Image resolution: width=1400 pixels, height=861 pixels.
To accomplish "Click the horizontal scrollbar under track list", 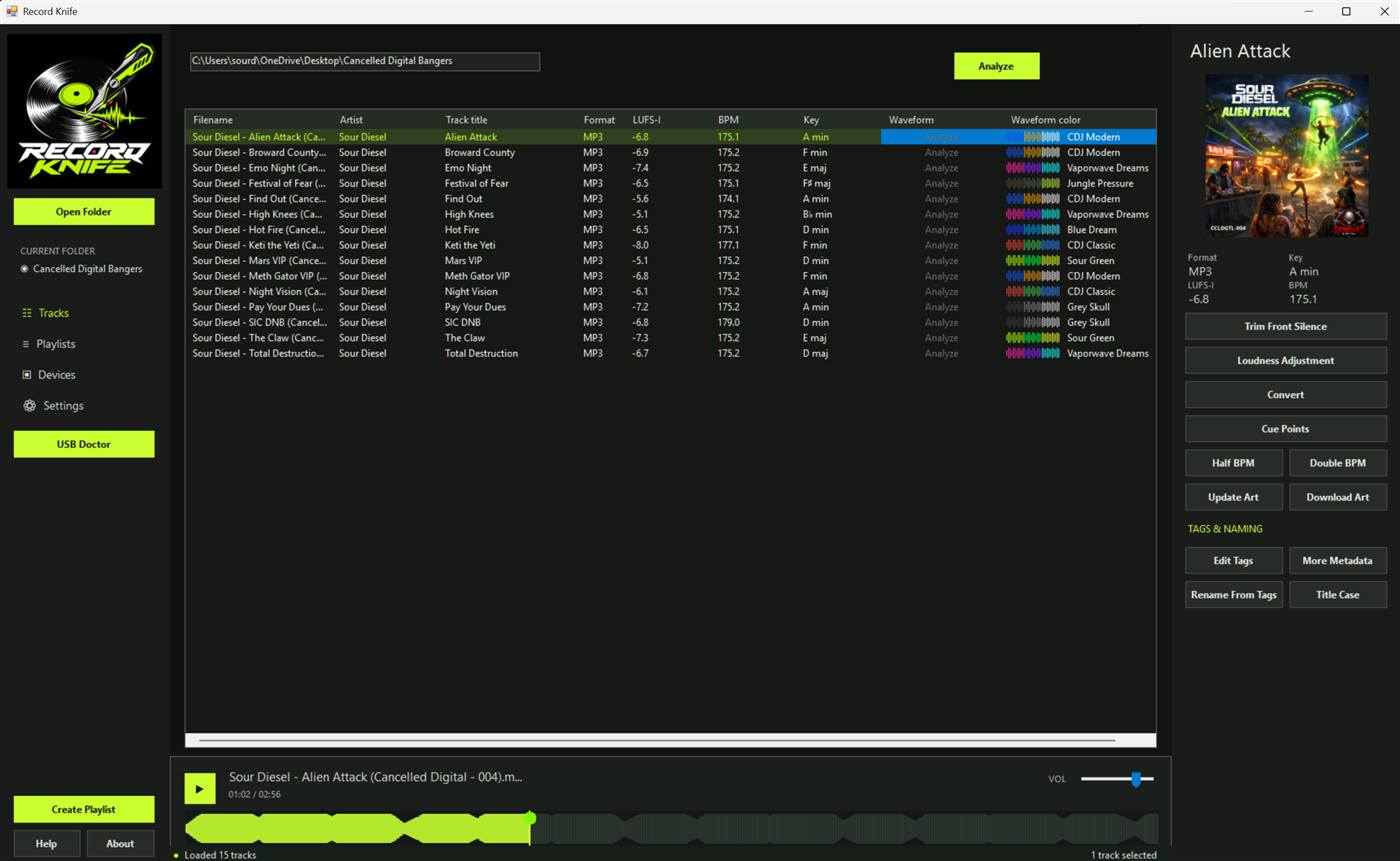I will click(x=657, y=741).
